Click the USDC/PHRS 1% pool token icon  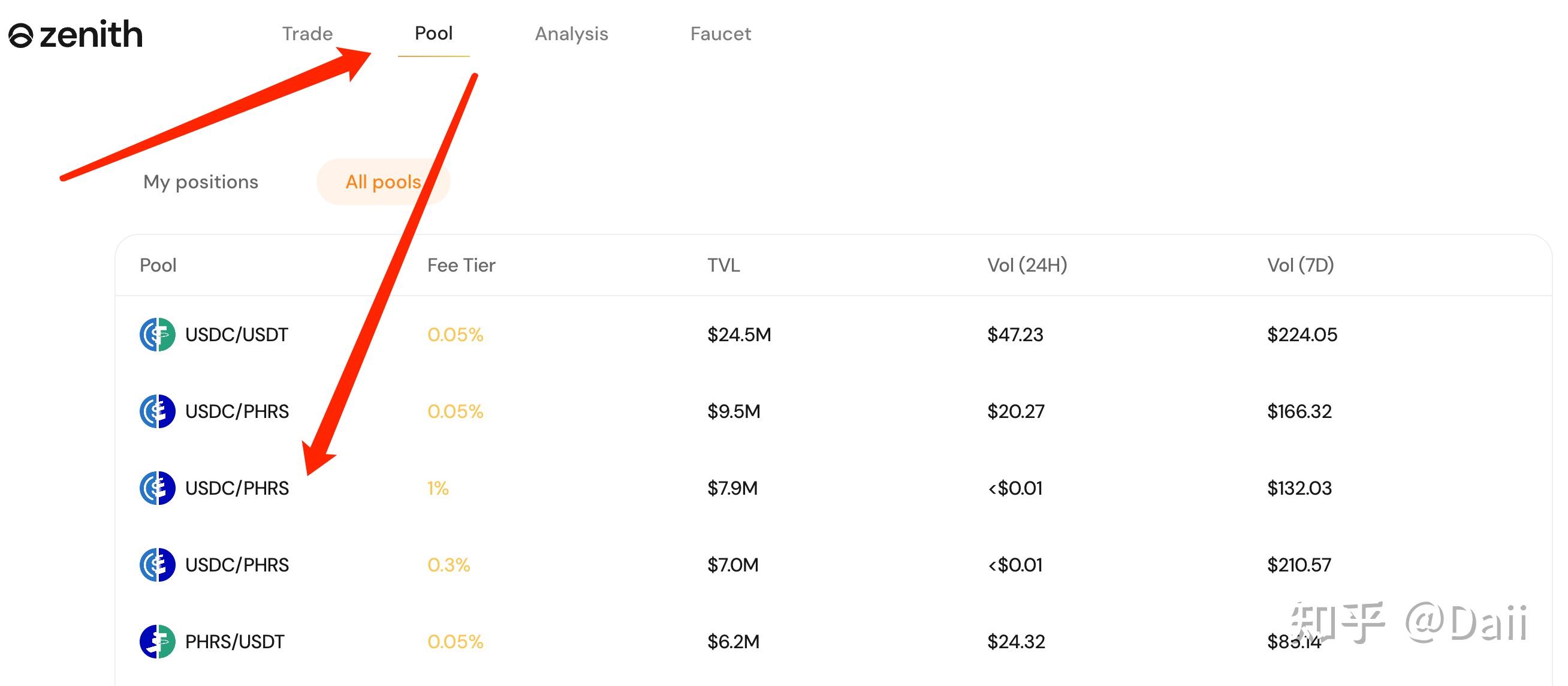point(158,488)
